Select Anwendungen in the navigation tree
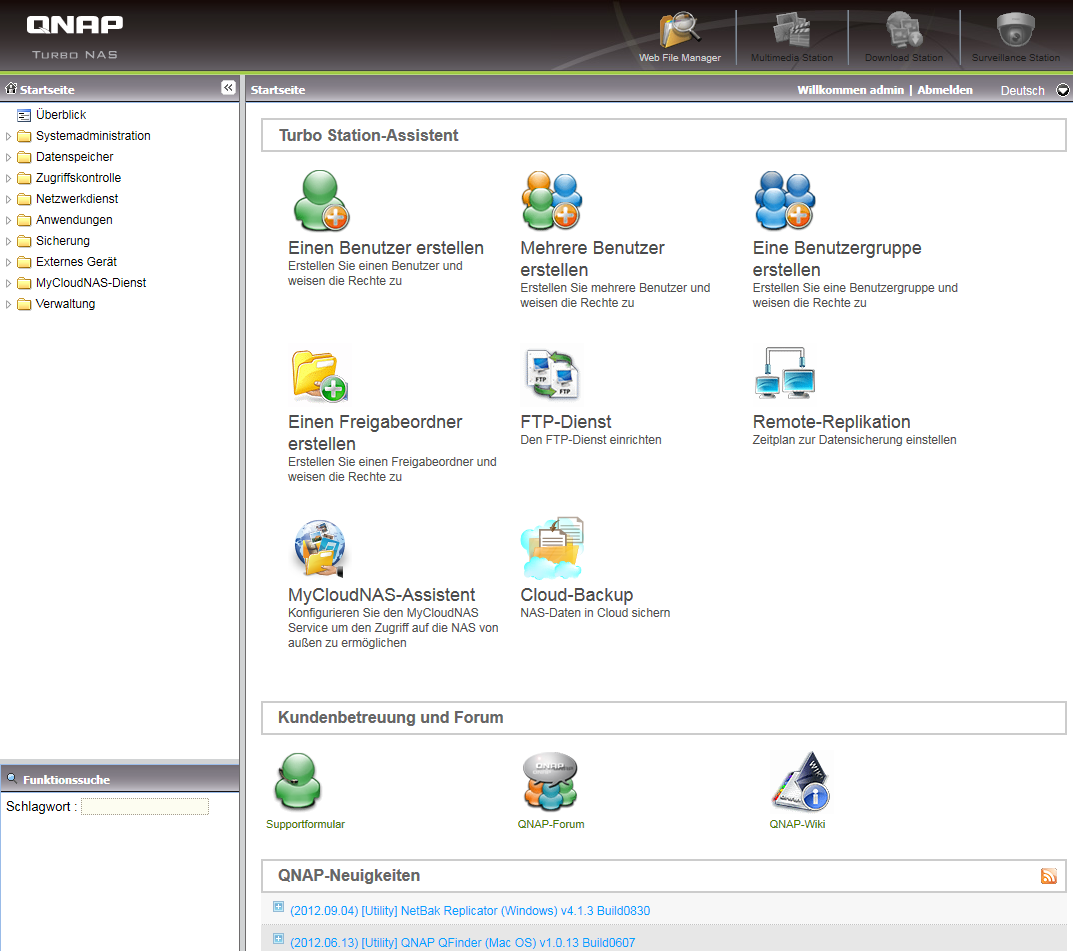 pos(74,220)
